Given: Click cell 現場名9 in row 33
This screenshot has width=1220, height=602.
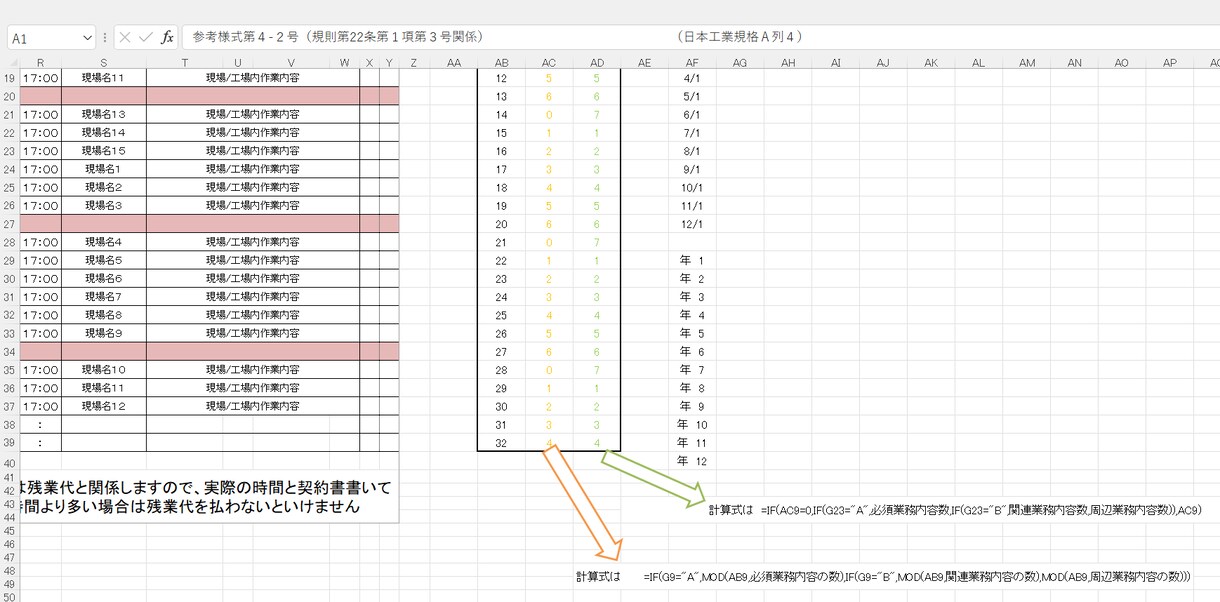Looking at the screenshot, I should [x=104, y=333].
